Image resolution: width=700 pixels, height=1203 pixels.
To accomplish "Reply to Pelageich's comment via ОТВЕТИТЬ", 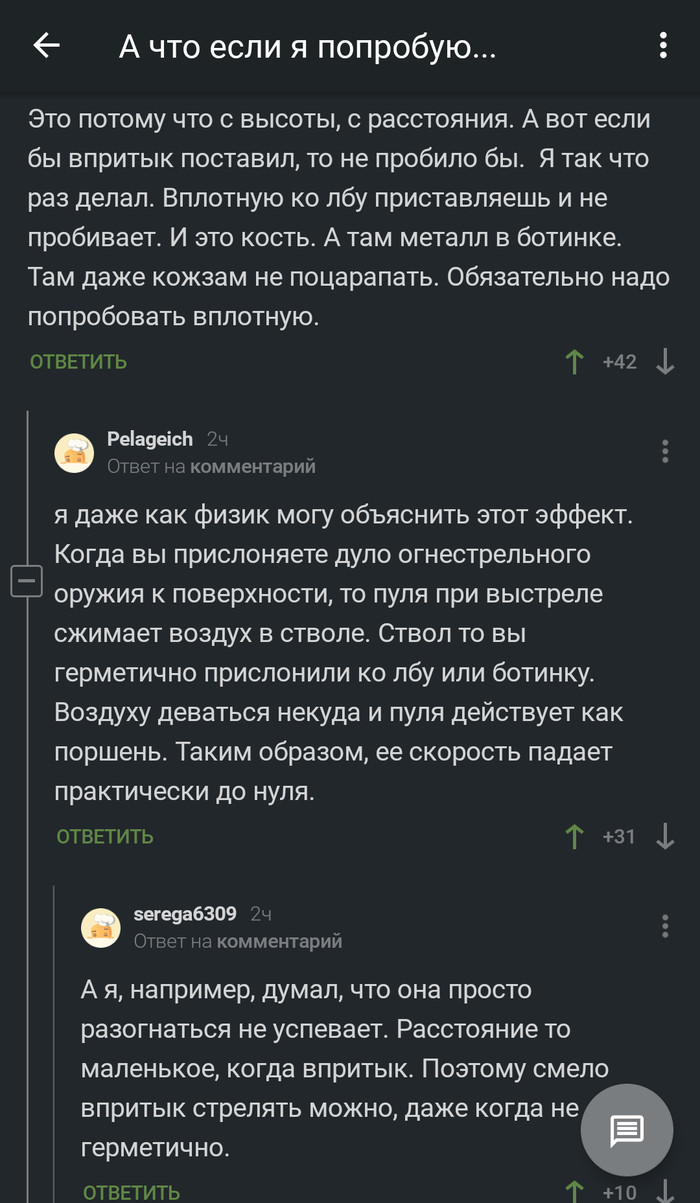I will point(105,836).
